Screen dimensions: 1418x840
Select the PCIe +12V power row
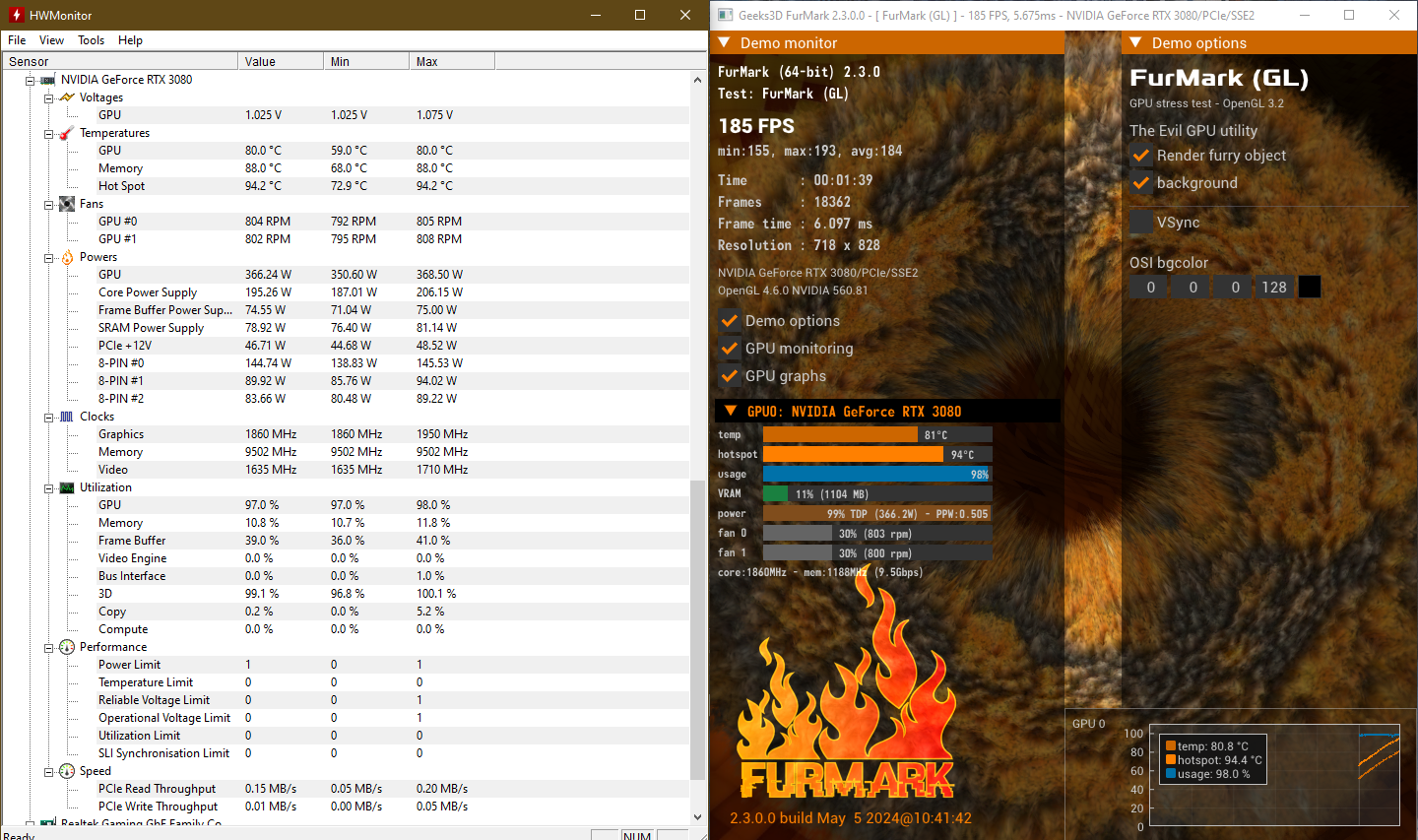(345, 346)
